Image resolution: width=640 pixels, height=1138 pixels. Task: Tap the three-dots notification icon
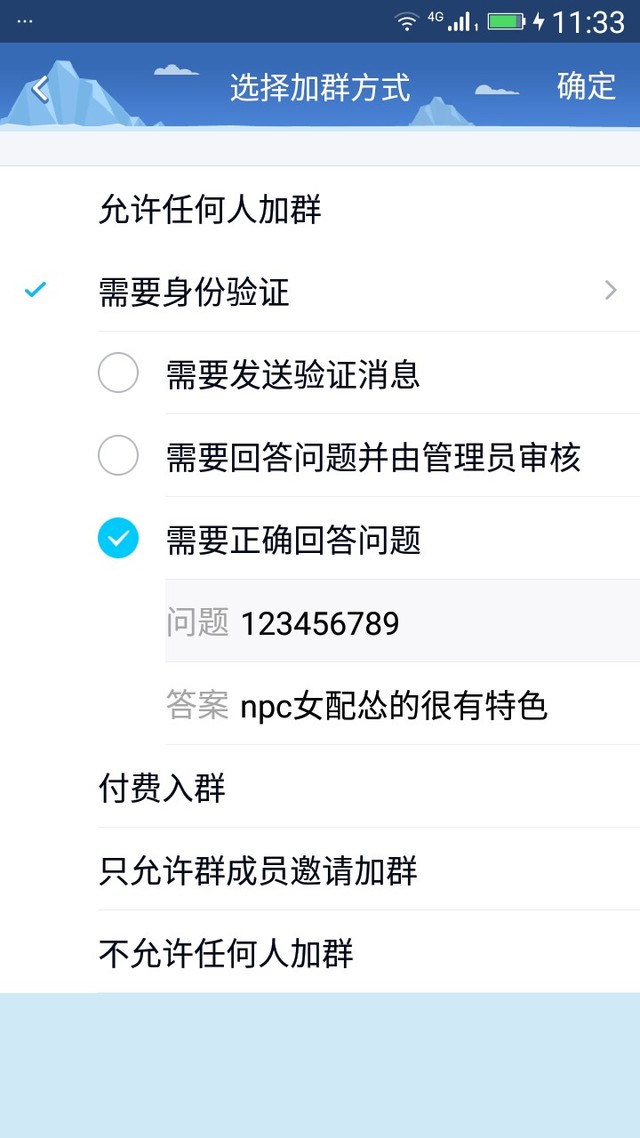pyautogui.click(x=25, y=22)
